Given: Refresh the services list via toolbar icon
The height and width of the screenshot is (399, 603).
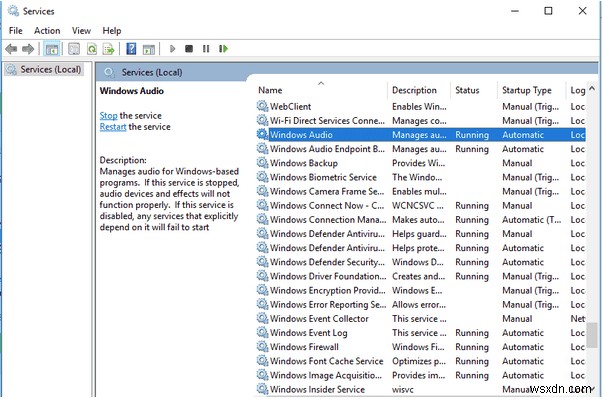Looking at the screenshot, I should pos(92,49).
